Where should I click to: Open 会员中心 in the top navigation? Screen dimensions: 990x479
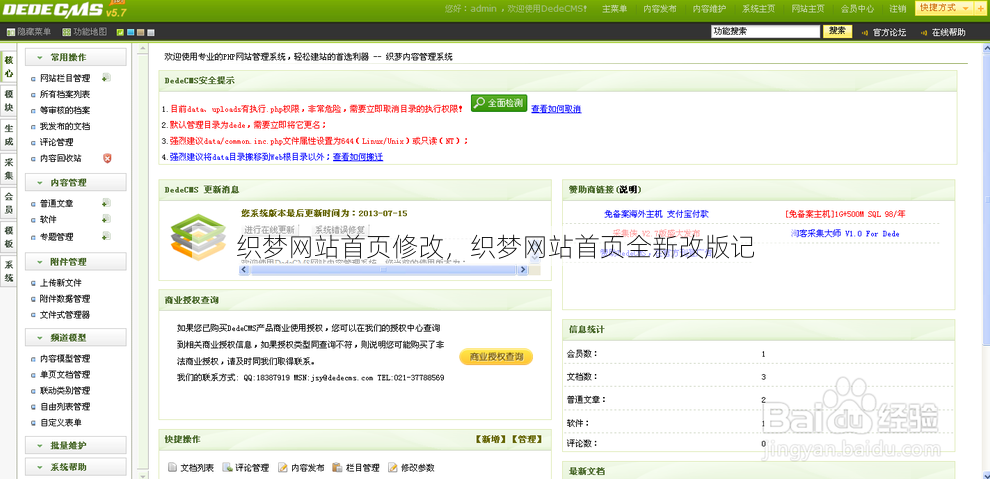[x=857, y=9]
